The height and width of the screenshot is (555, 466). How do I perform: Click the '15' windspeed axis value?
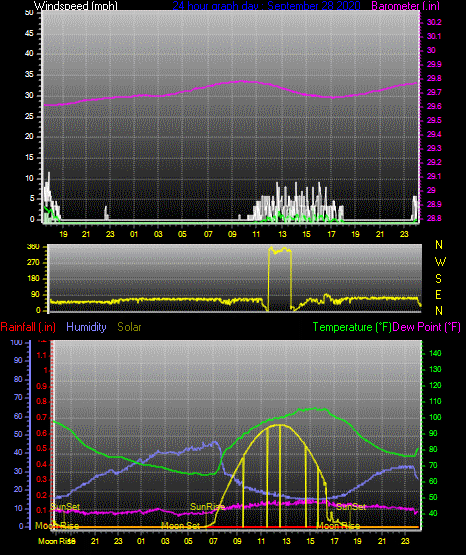(x=29, y=158)
